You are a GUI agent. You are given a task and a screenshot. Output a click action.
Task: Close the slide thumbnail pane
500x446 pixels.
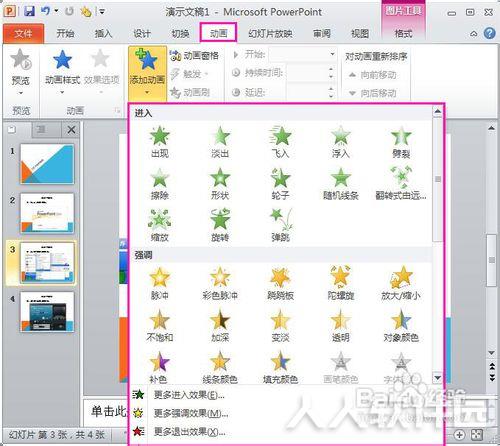pos(71,130)
